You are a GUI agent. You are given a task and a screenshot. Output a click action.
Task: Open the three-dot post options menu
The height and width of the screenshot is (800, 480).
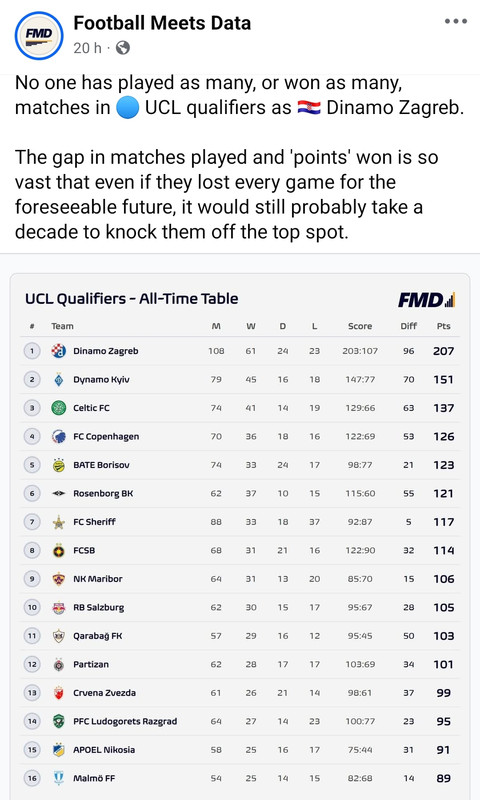coord(456,21)
